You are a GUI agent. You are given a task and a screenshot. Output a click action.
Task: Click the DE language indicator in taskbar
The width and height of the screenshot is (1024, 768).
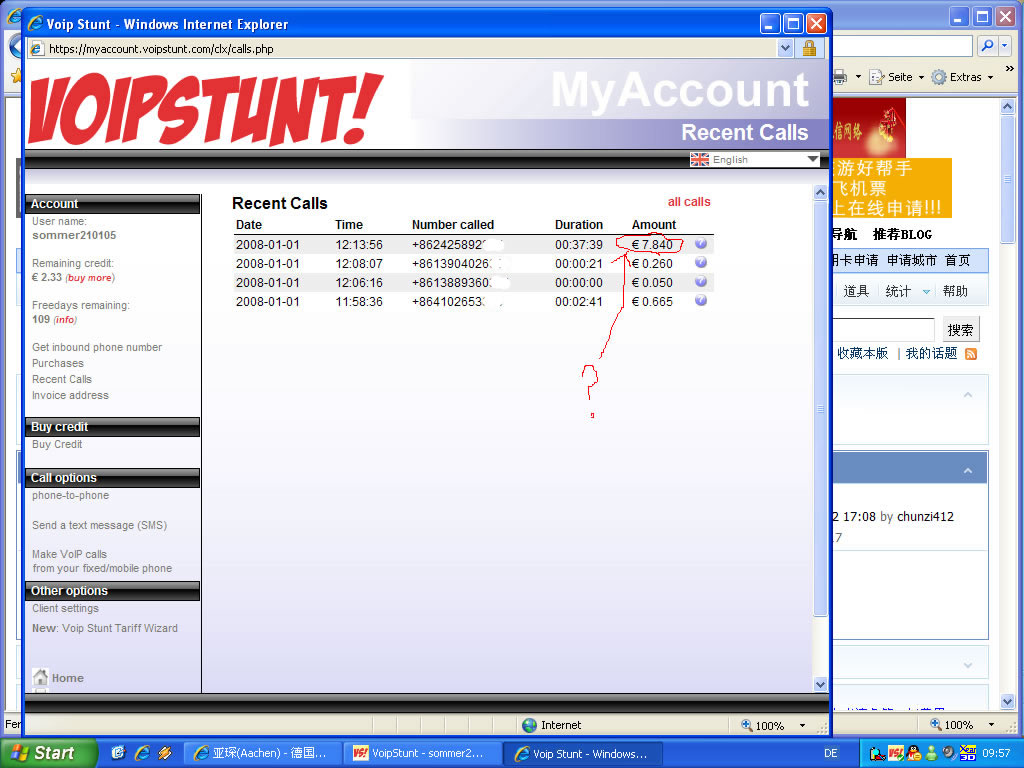[831, 754]
